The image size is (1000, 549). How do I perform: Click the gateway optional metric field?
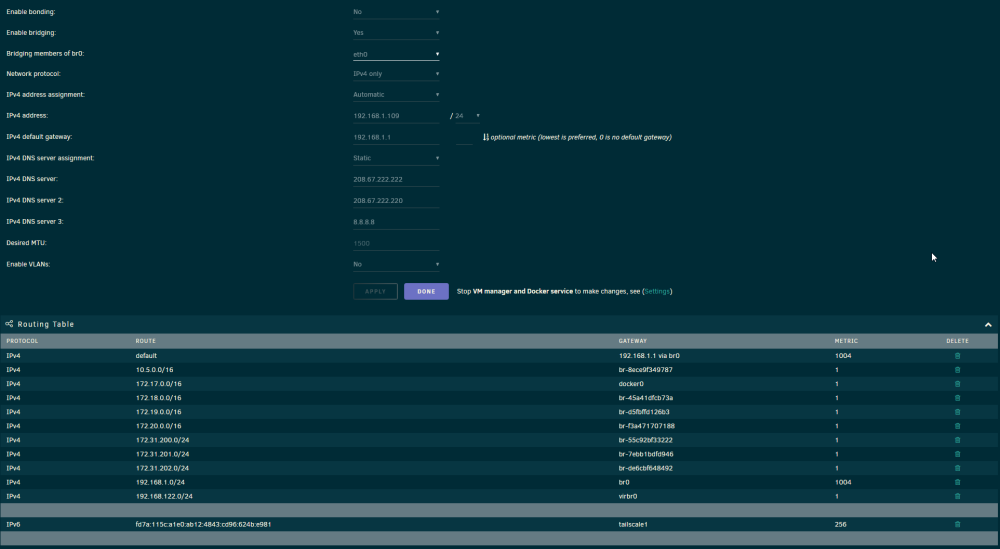click(x=464, y=137)
